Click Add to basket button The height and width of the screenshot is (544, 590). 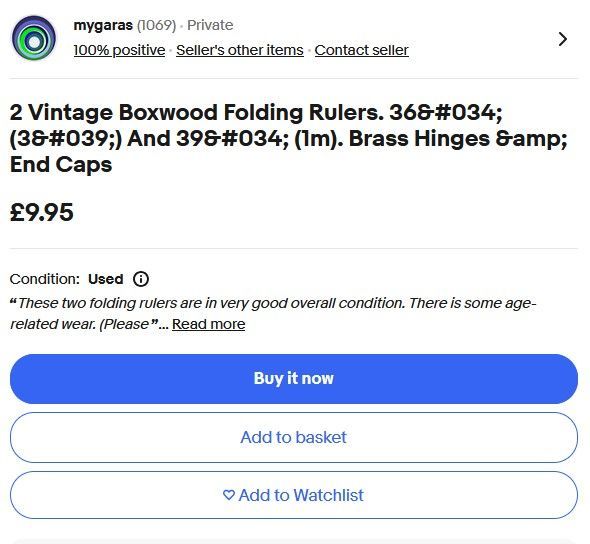click(294, 438)
